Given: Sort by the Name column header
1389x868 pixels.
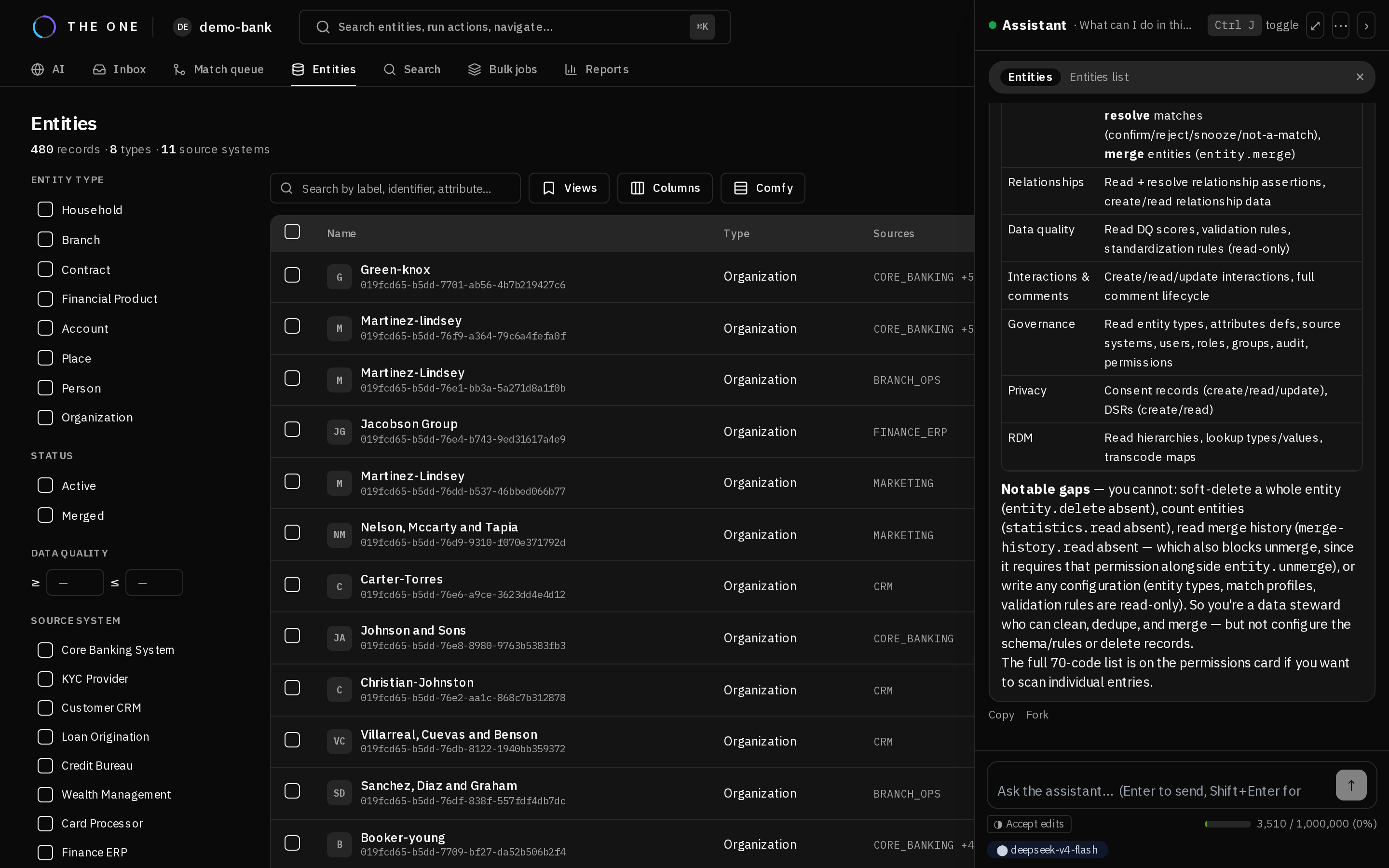Looking at the screenshot, I should coord(341,234).
